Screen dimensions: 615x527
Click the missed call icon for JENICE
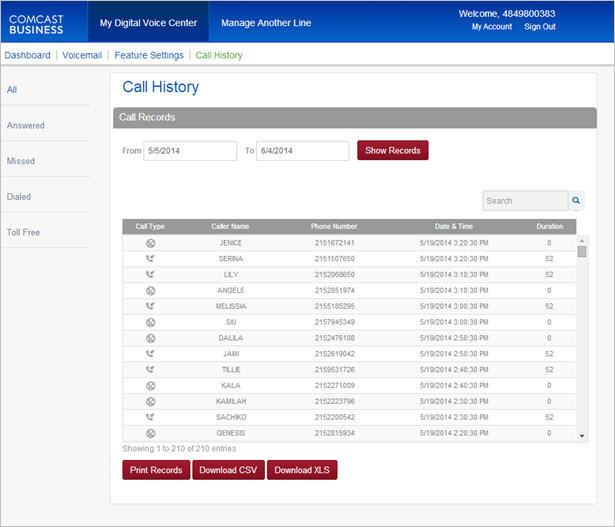click(151, 243)
